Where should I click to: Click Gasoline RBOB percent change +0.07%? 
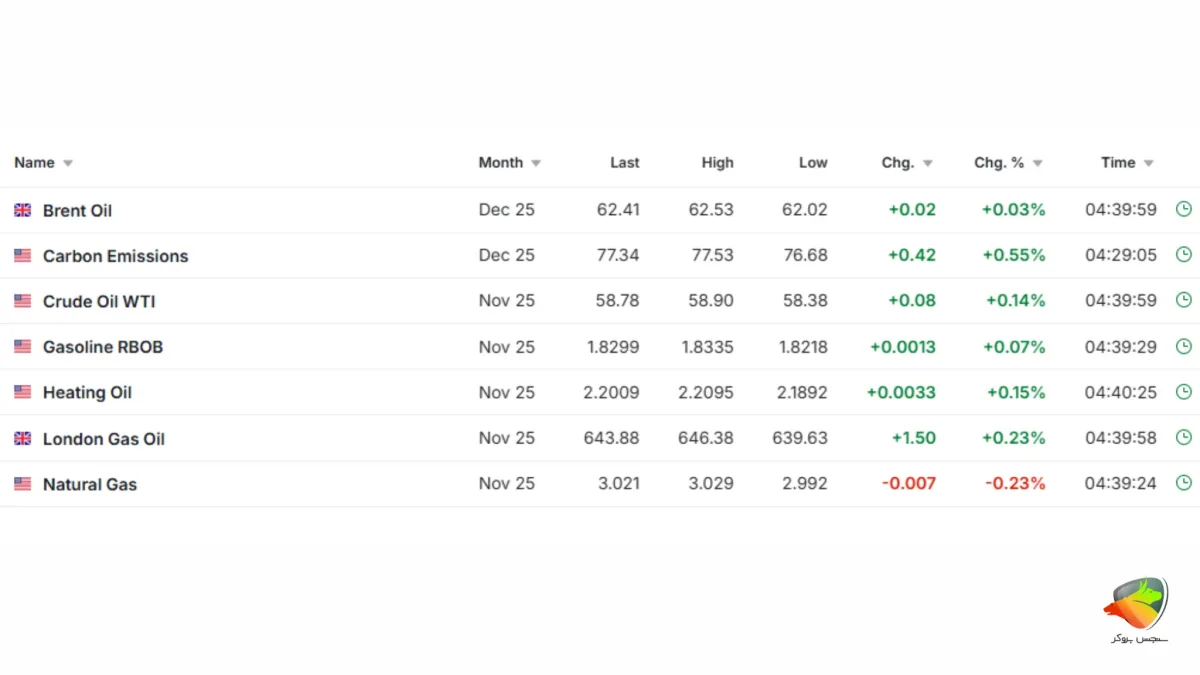[1013, 347]
